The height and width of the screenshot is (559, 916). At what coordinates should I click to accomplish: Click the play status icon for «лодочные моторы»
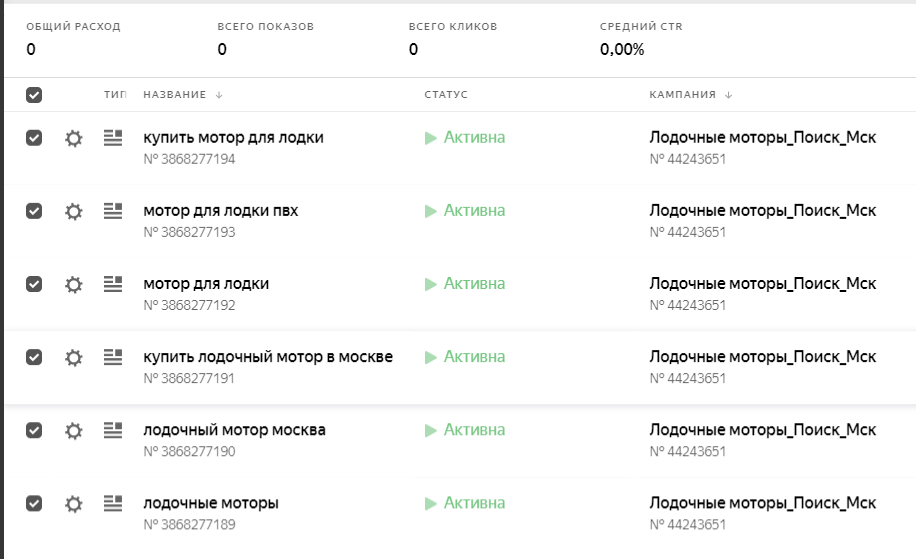coord(431,503)
